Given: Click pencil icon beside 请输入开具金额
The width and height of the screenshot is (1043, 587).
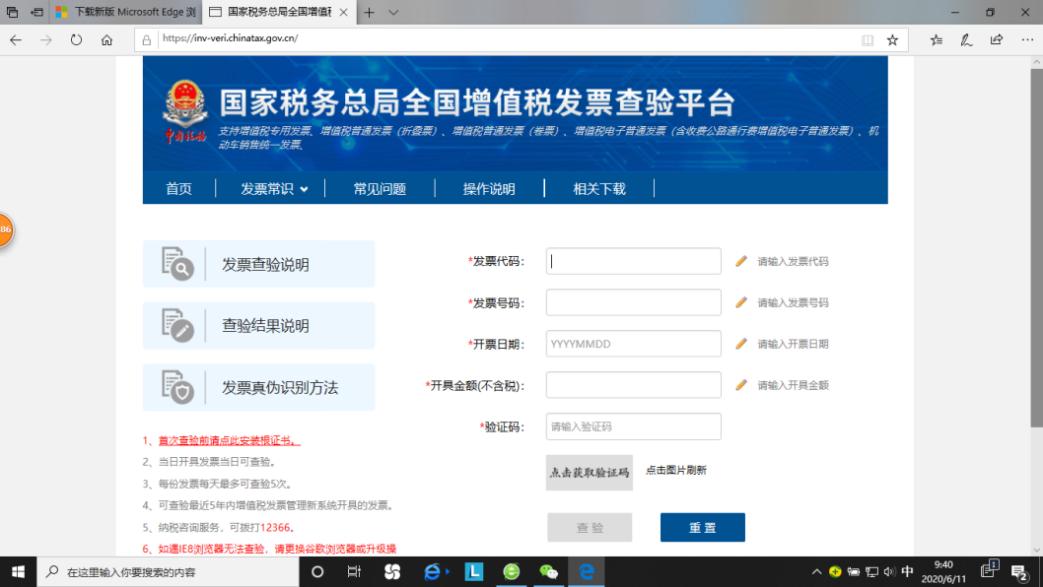Looking at the screenshot, I should (x=741, y=385).
